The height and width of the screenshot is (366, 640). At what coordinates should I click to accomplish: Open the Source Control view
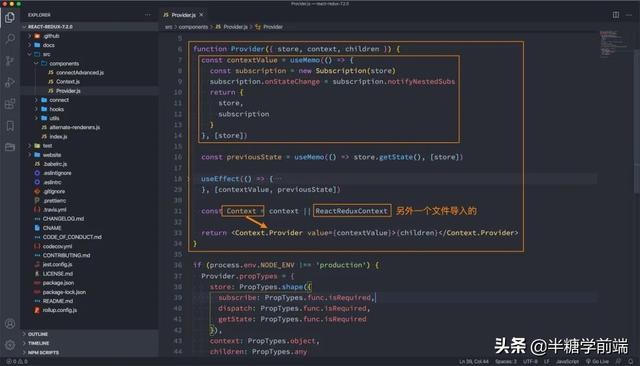[10, 60]
